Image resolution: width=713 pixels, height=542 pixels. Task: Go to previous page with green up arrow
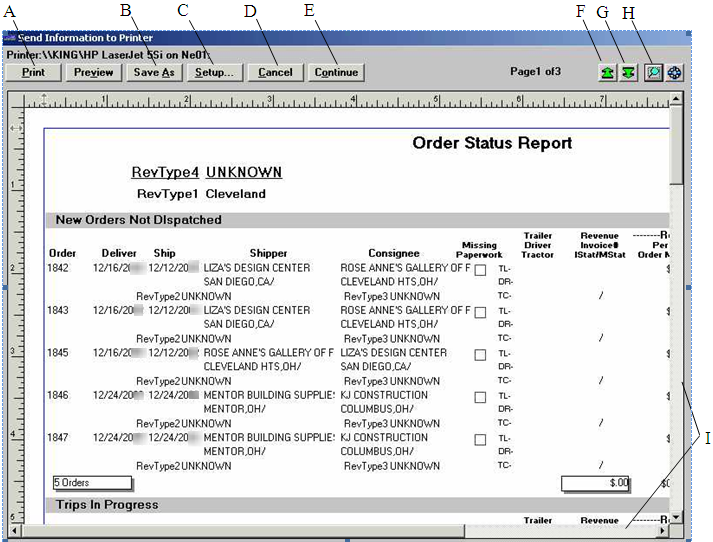click(607, 73)
